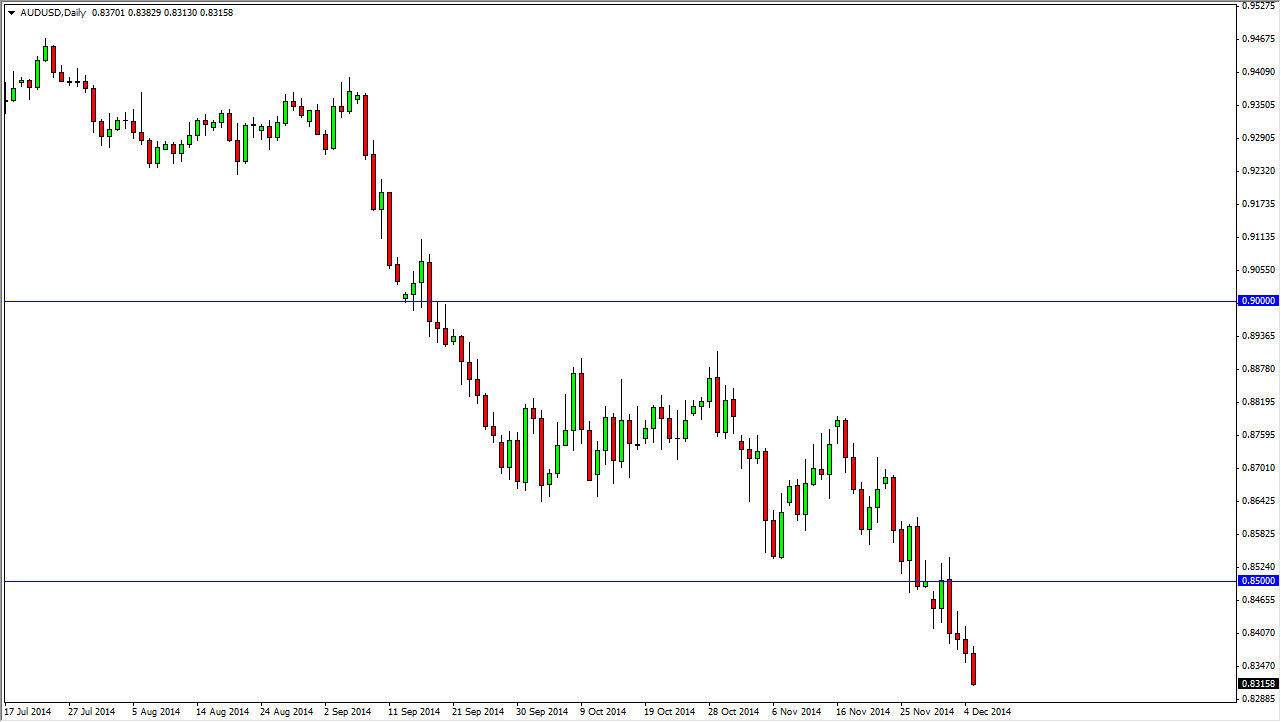This screenshot has height=722, width=1281.
Task: Click the 0.90000 price axis tag
Action: pos(1258,300)
